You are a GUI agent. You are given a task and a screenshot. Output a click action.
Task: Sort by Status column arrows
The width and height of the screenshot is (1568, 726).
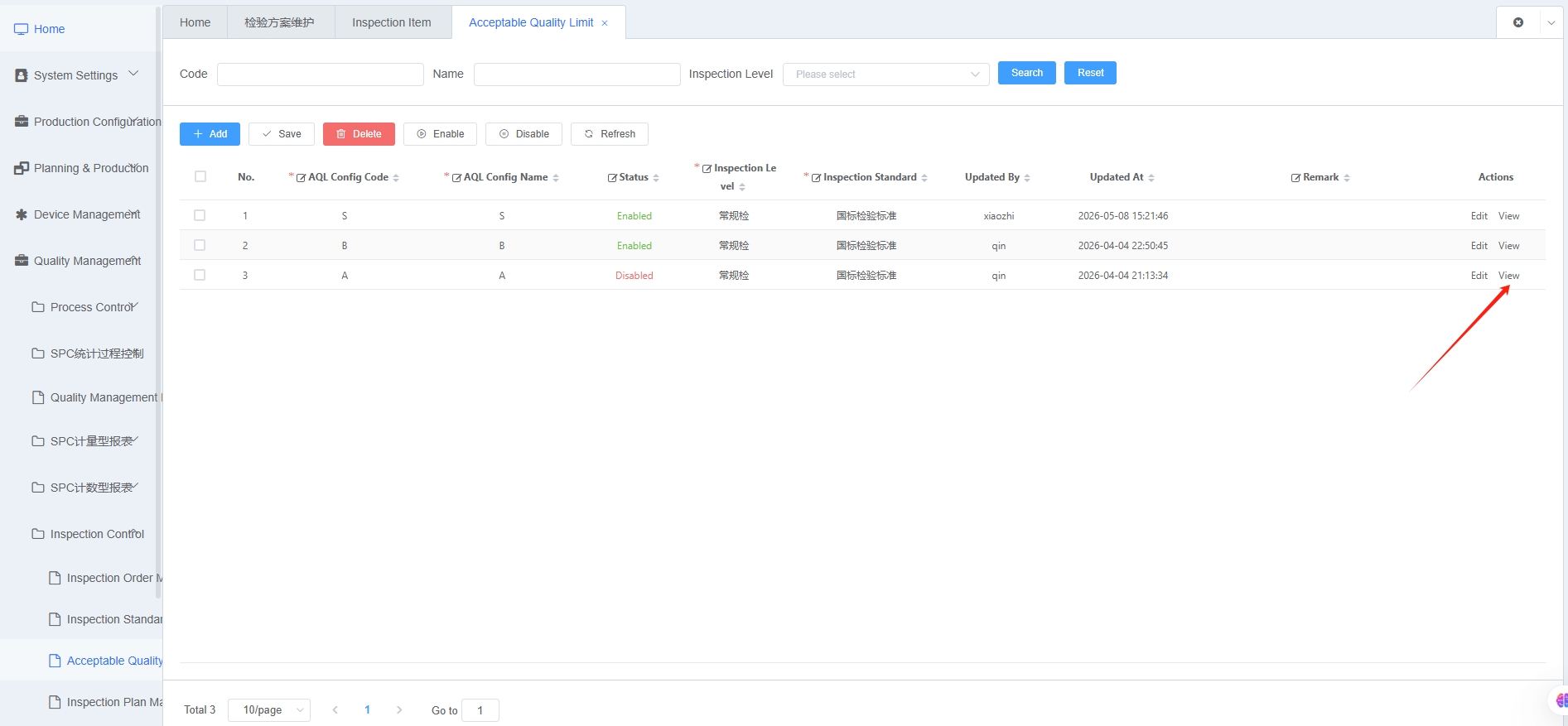(656, 178)
